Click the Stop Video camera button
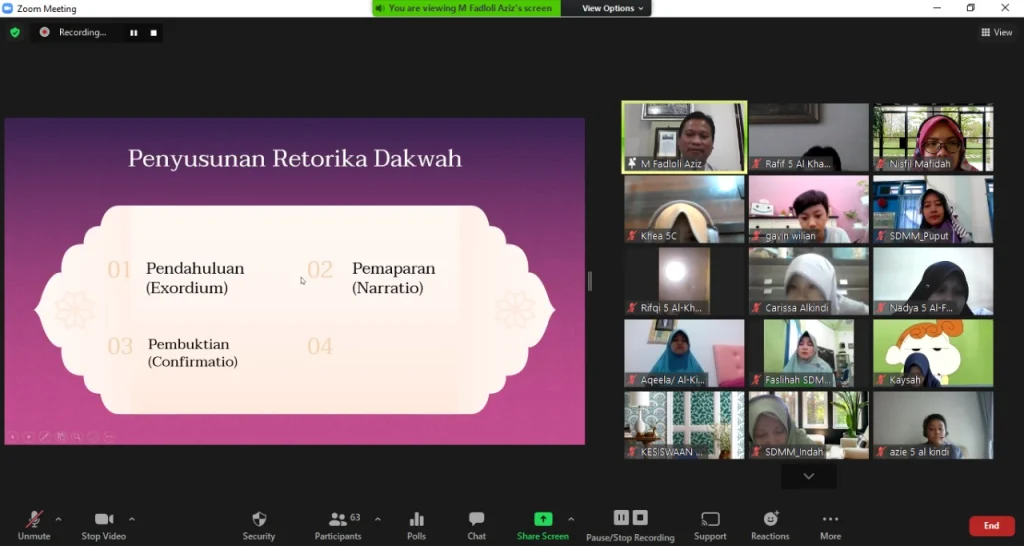This screenshot has width=1024, height=546. click(103, 519)
